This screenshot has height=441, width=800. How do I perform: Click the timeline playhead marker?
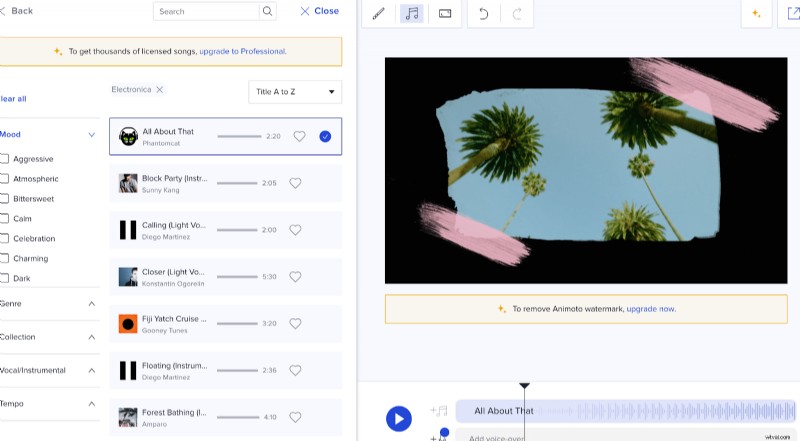coord(524,386)
